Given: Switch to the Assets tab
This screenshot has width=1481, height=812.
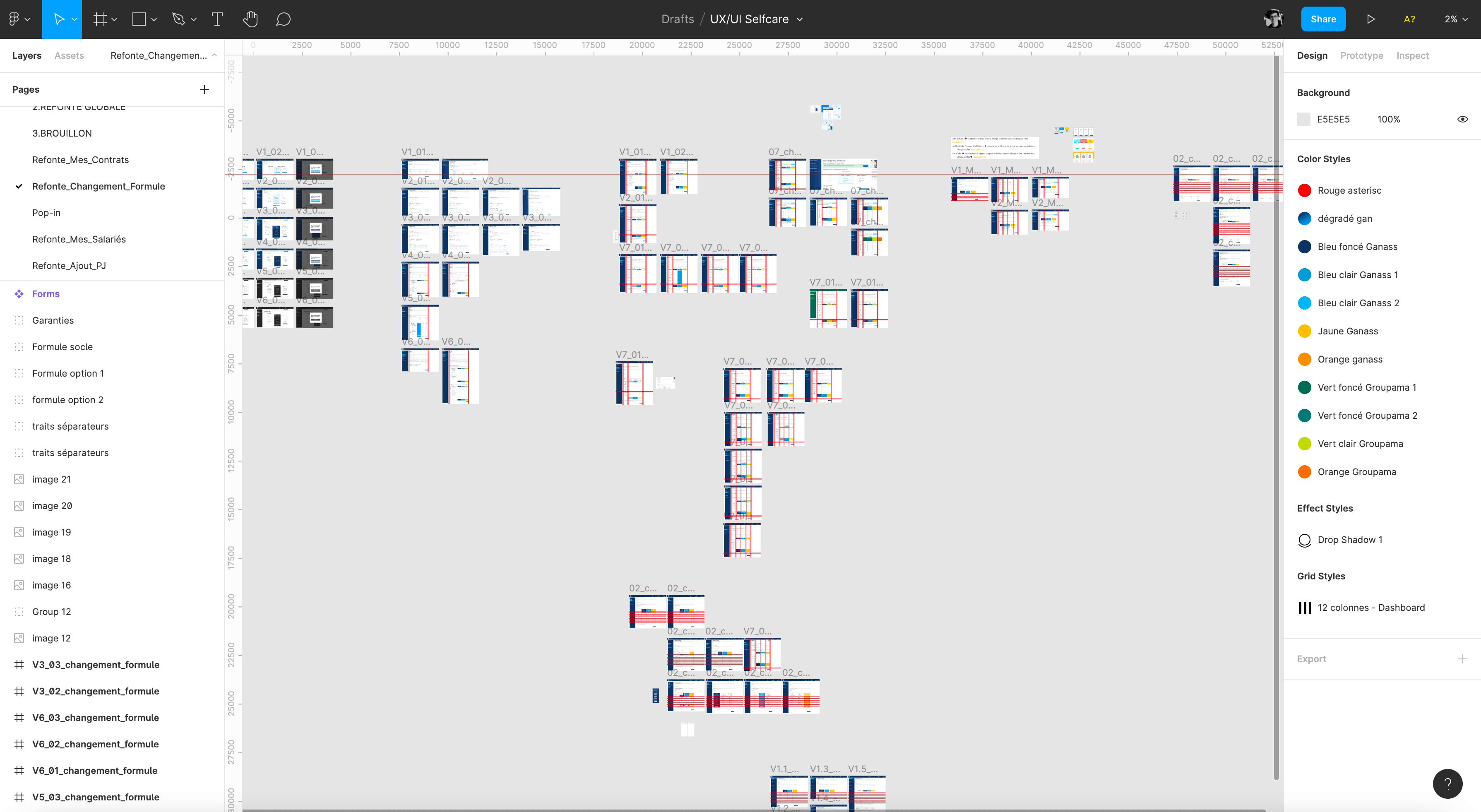Looking at the screenshot, I should tap(69, 55).
